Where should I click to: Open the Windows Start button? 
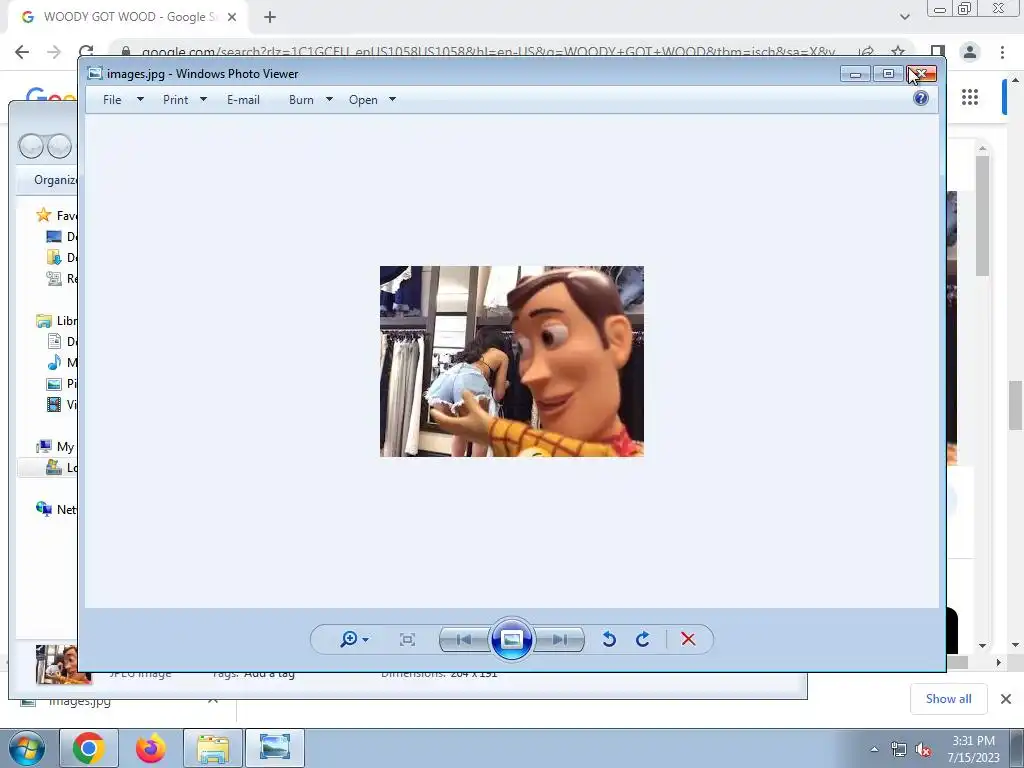pos(26,748)
